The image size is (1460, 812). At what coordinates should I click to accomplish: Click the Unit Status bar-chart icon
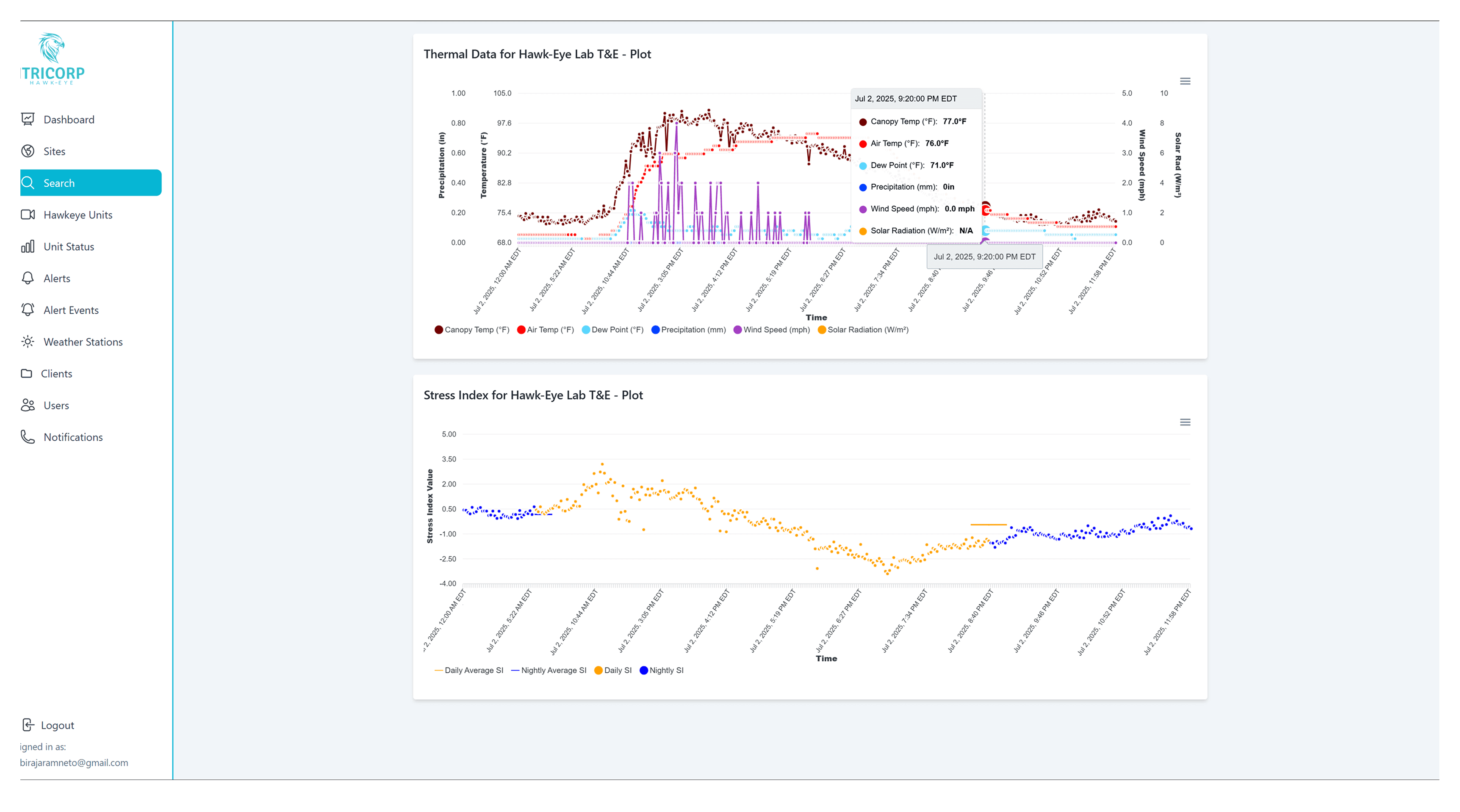coord(28,246)
